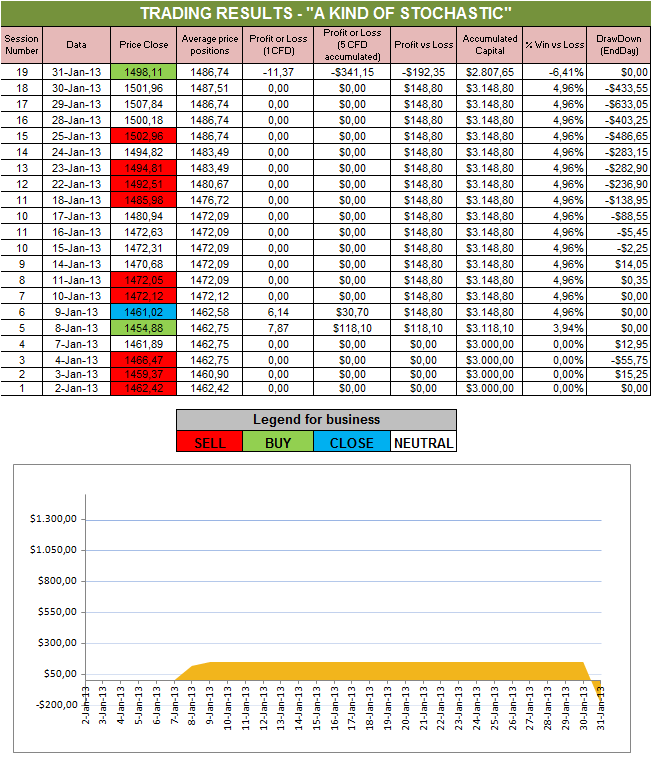Click drawdown cell -$433,55
Viewport: 668px width, 767px height.
pos(619,88)
